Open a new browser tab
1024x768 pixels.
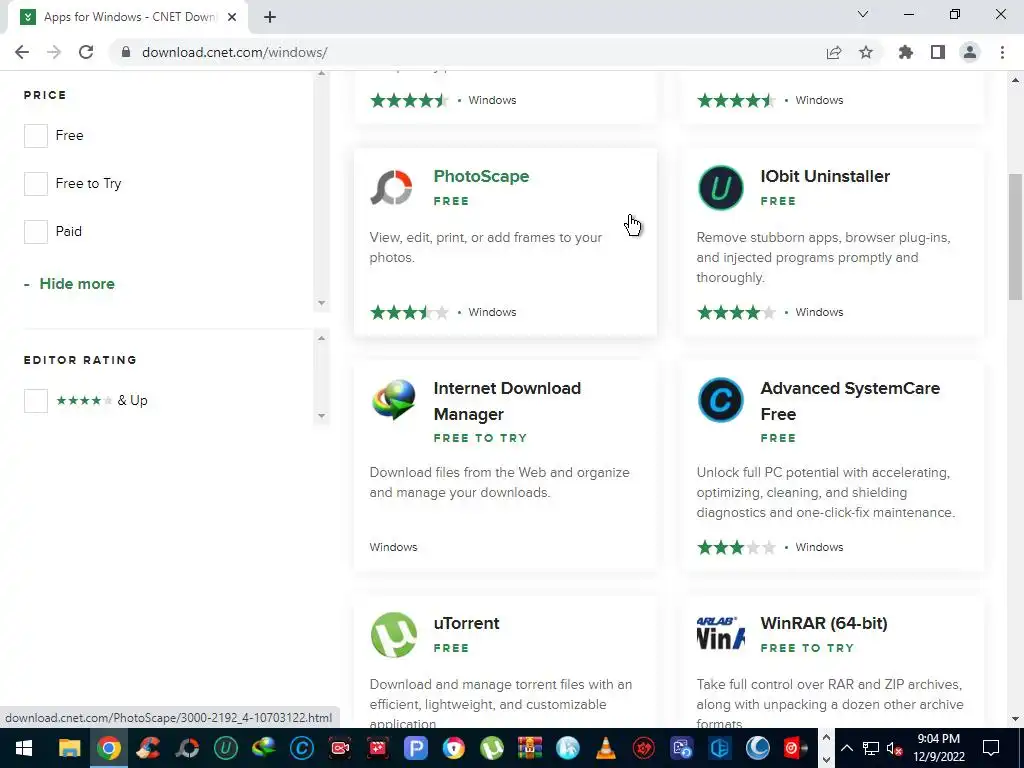point(270,17)
